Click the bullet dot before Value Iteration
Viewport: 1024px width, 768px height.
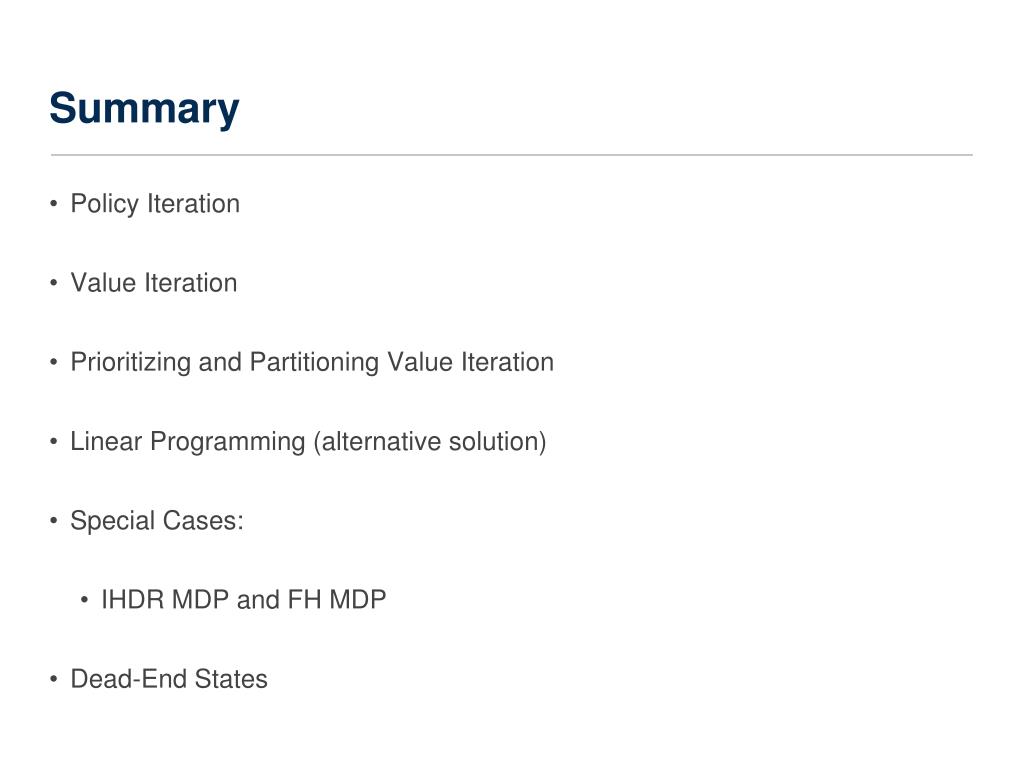click(54, 283)
